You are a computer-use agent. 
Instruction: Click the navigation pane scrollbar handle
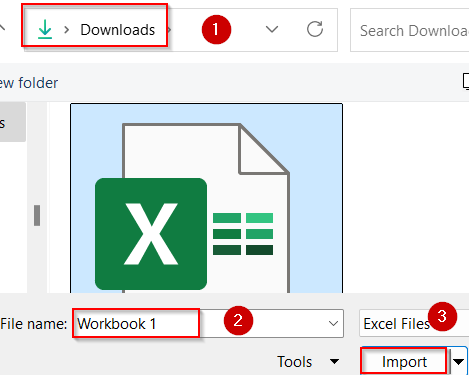tap(37, 215)
